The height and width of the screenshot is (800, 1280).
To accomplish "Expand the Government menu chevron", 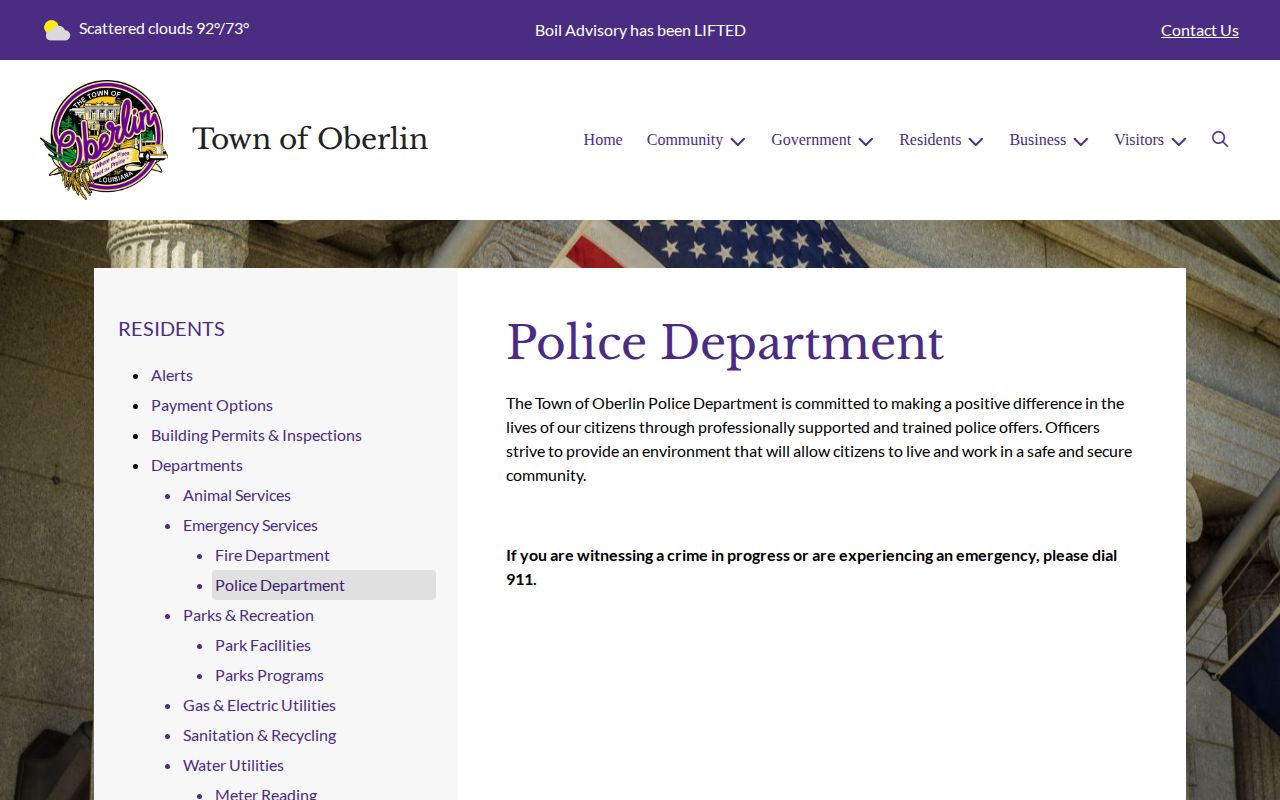I will 866,141.
